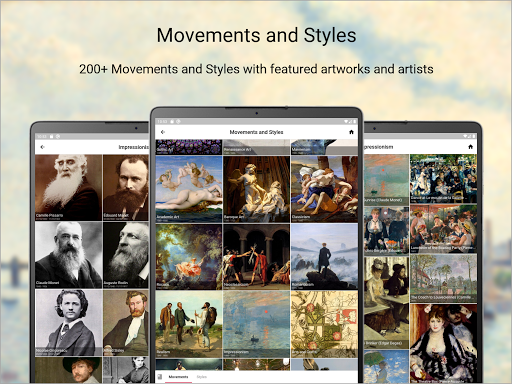Viewport: 512px width, 384px height.
Task: Open the Arts and Crafts pattern tile
Action: click(x=324, y=324)
